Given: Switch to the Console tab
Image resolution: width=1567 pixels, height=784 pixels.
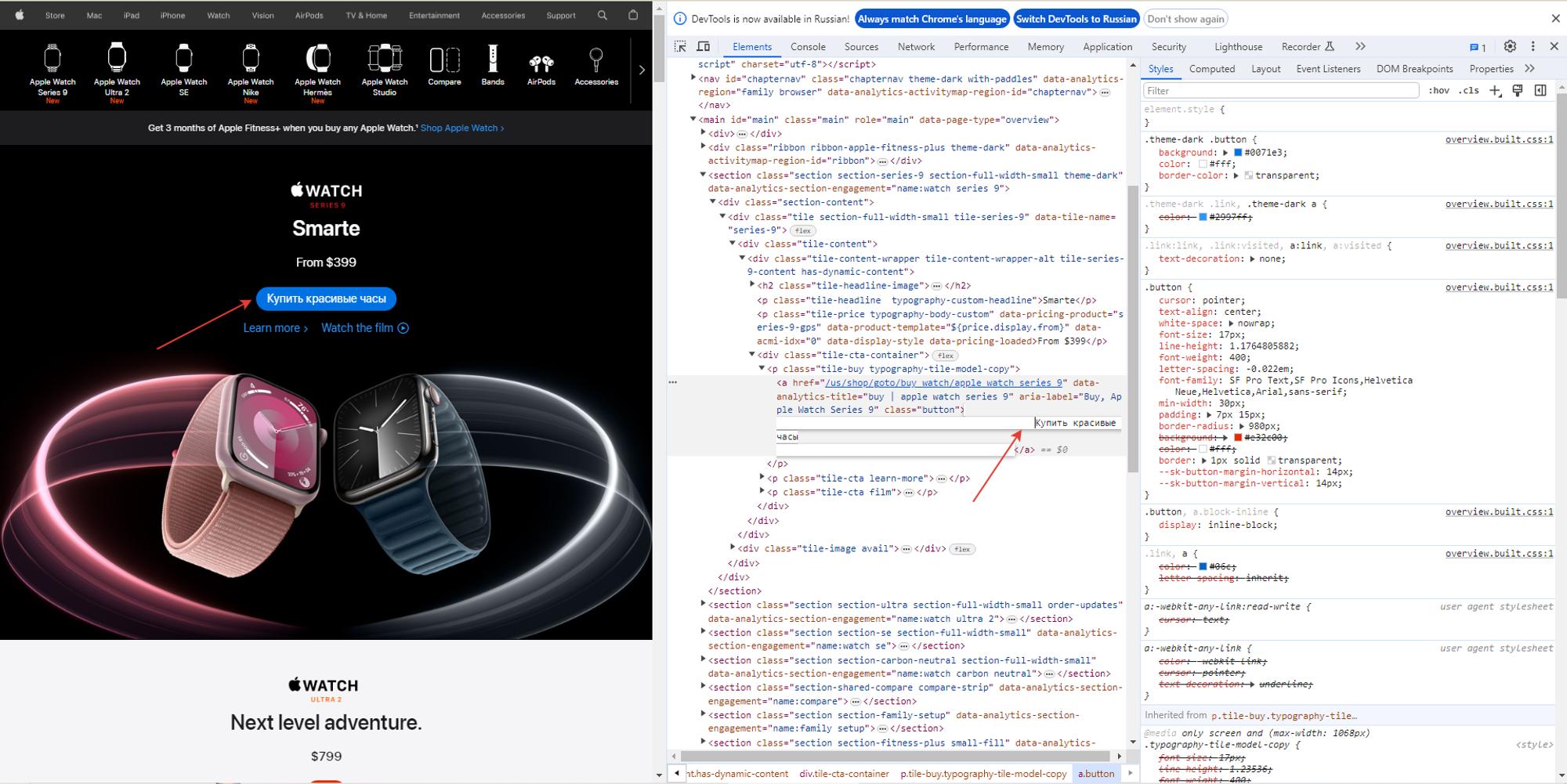Looking at the screenshot, I should 808,47.
